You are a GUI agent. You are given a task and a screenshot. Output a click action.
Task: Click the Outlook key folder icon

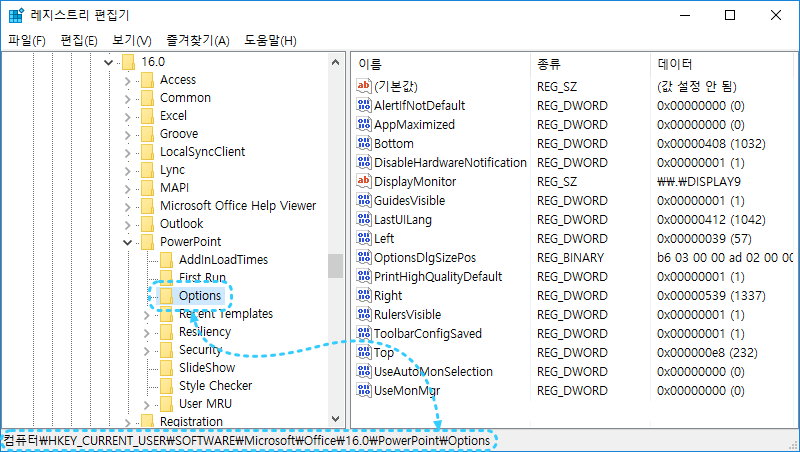coord(147,224)
